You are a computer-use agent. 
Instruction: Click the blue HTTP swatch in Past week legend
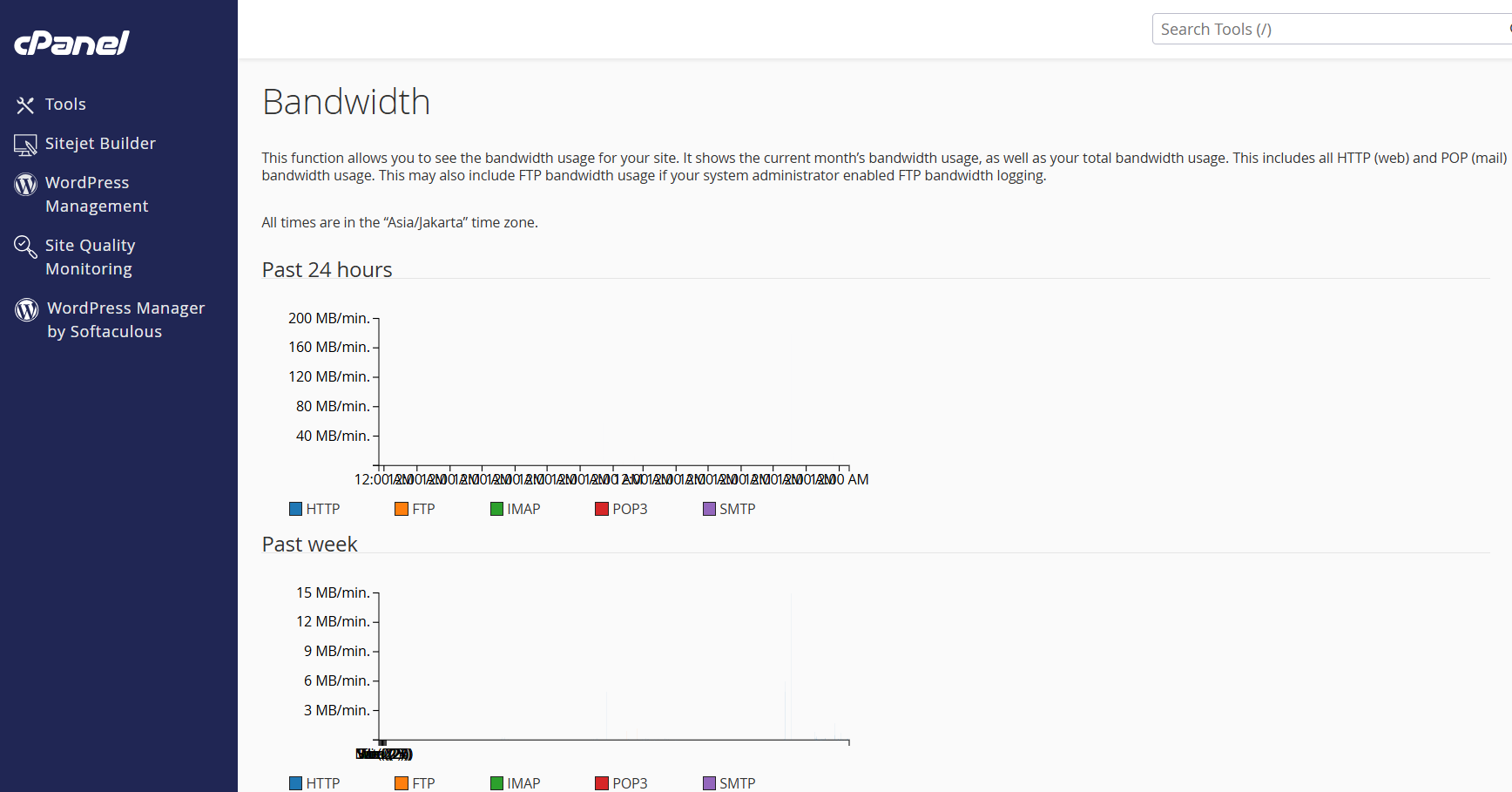pos(295,783)
